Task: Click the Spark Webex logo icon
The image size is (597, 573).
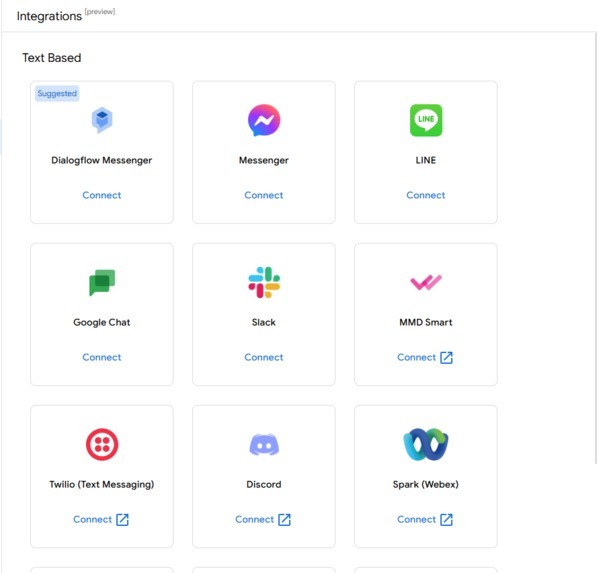Action: [426, 444]
